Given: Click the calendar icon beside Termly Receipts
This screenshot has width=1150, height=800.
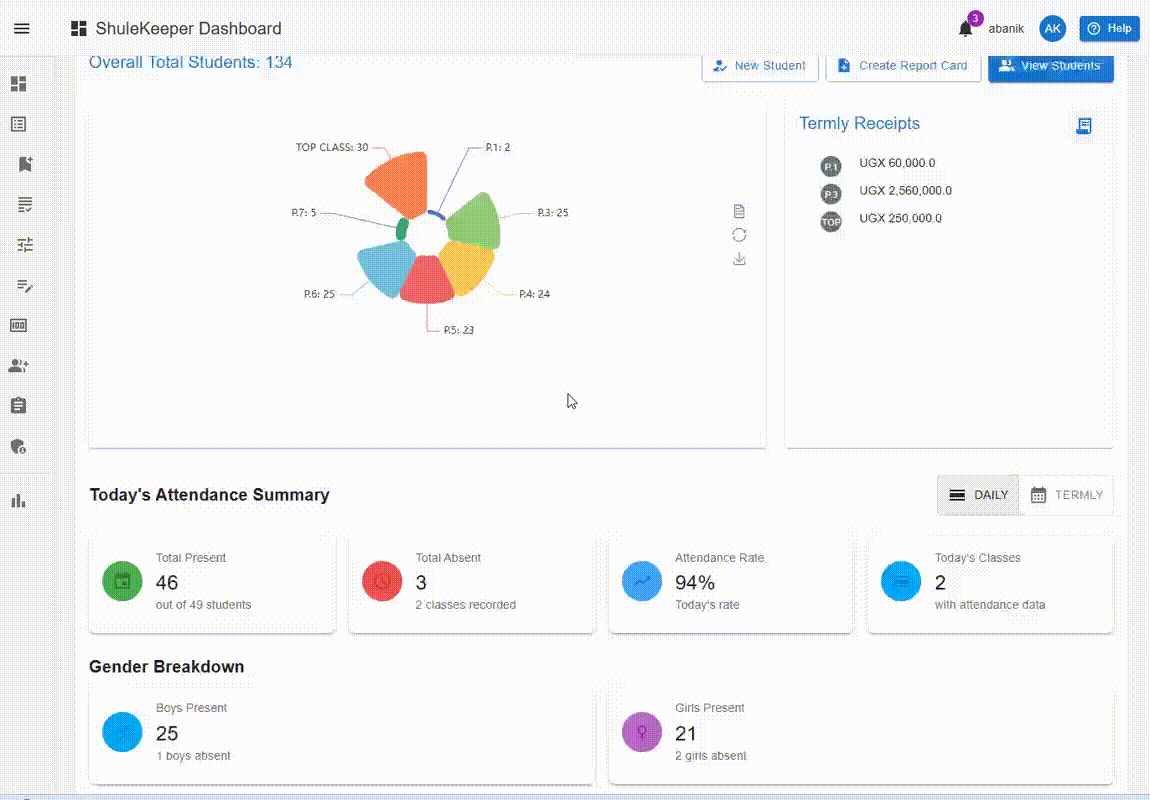Looking at the screenshot, I should pos(1084,126).
